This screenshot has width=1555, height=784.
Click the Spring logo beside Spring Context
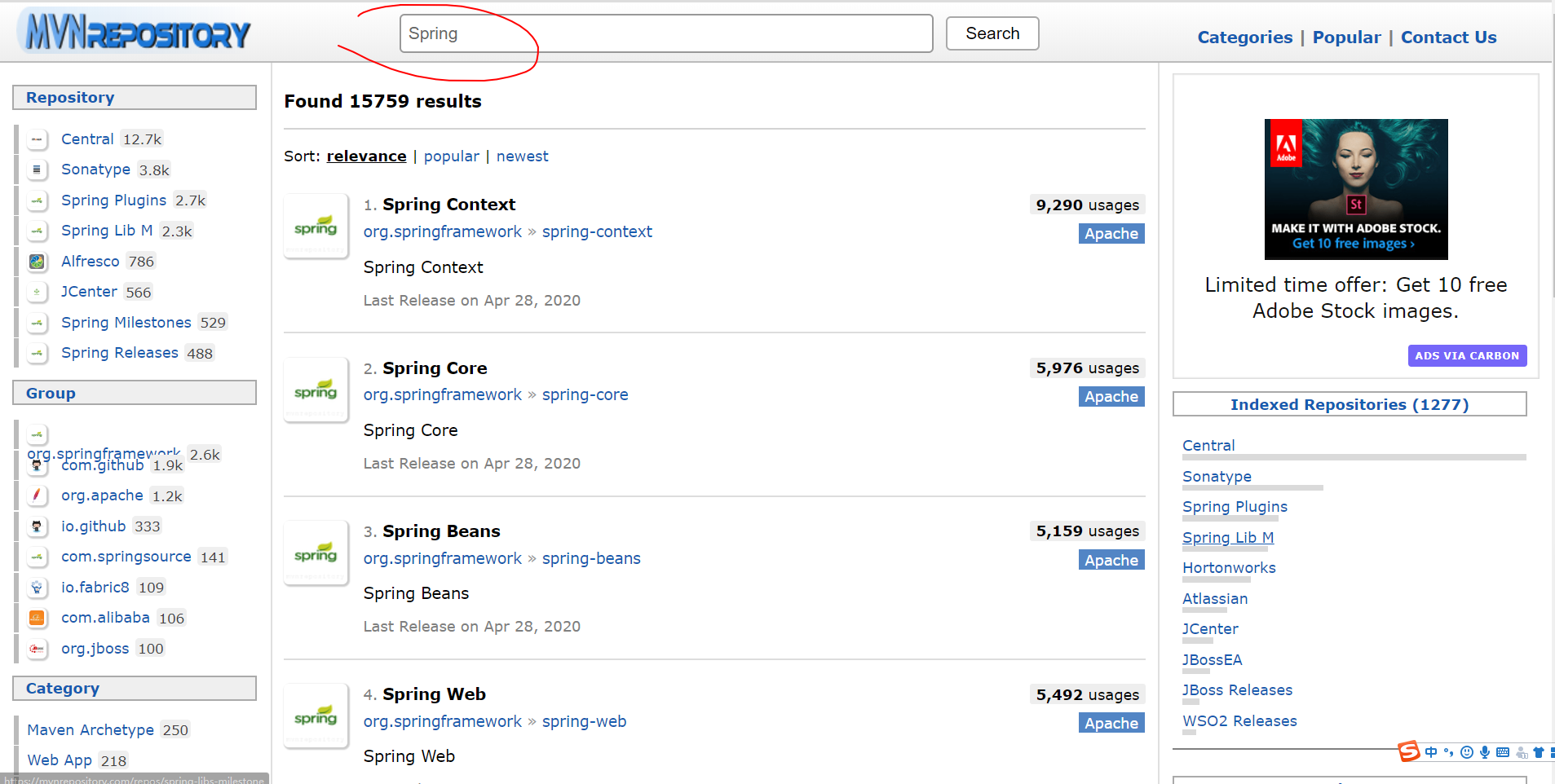[316, 227]
